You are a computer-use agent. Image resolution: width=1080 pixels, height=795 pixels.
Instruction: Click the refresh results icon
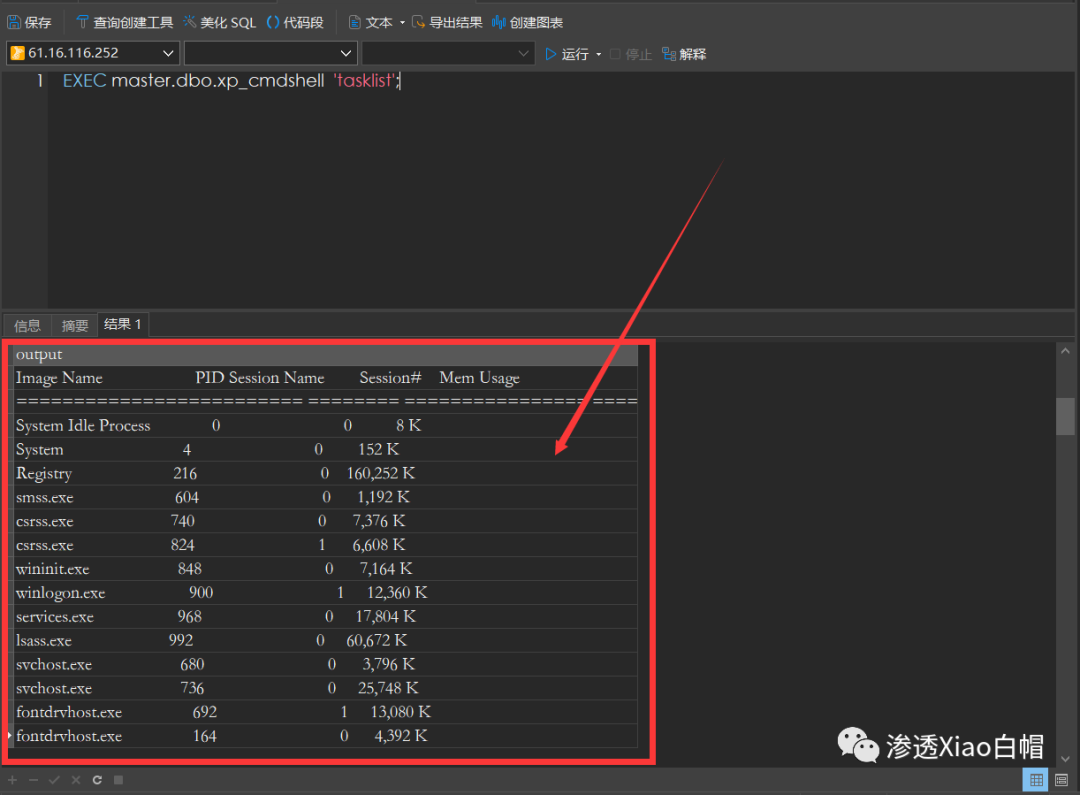[x=97, y=780]
